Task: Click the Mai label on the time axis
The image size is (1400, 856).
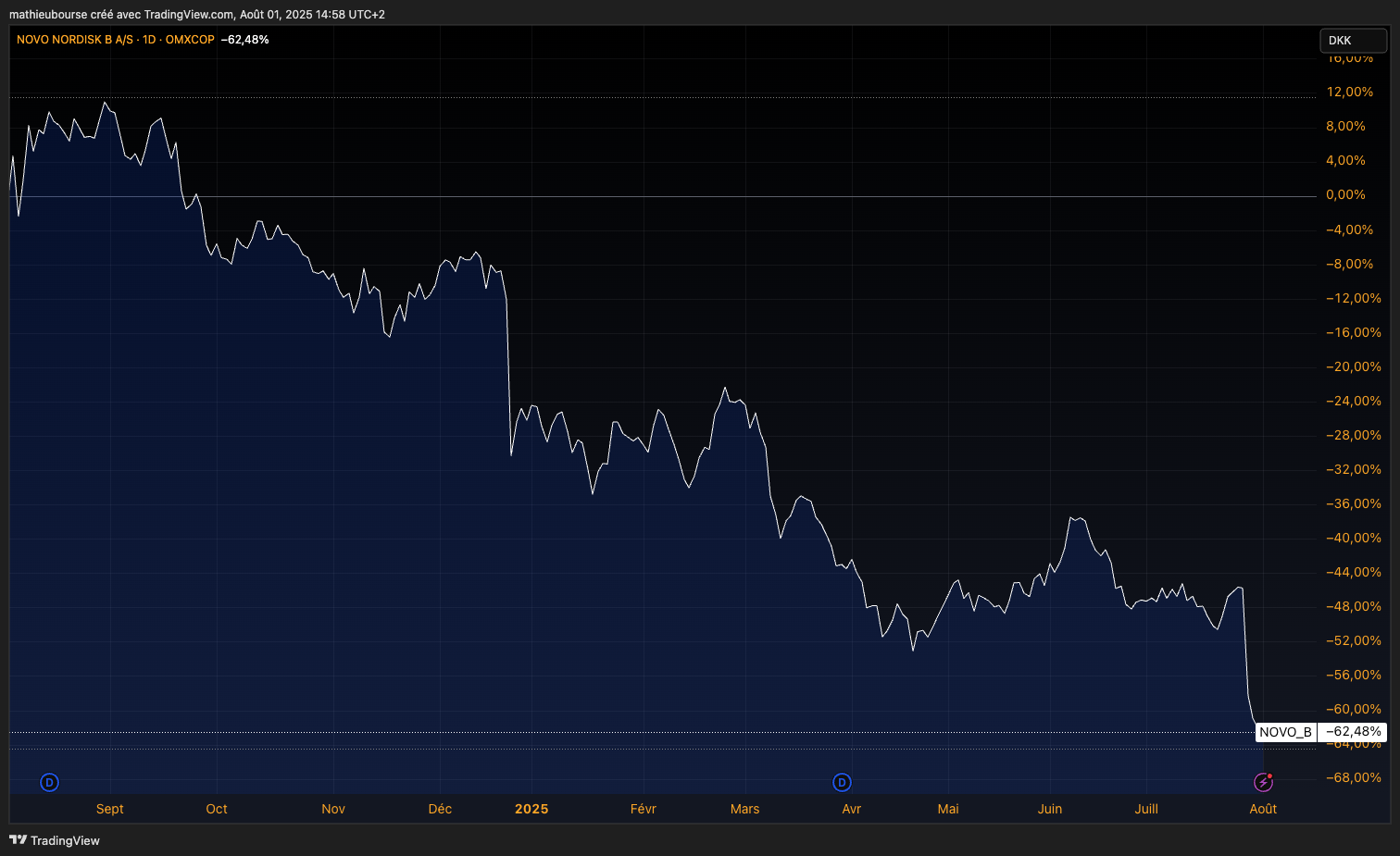Action: (x=948, y=809)
